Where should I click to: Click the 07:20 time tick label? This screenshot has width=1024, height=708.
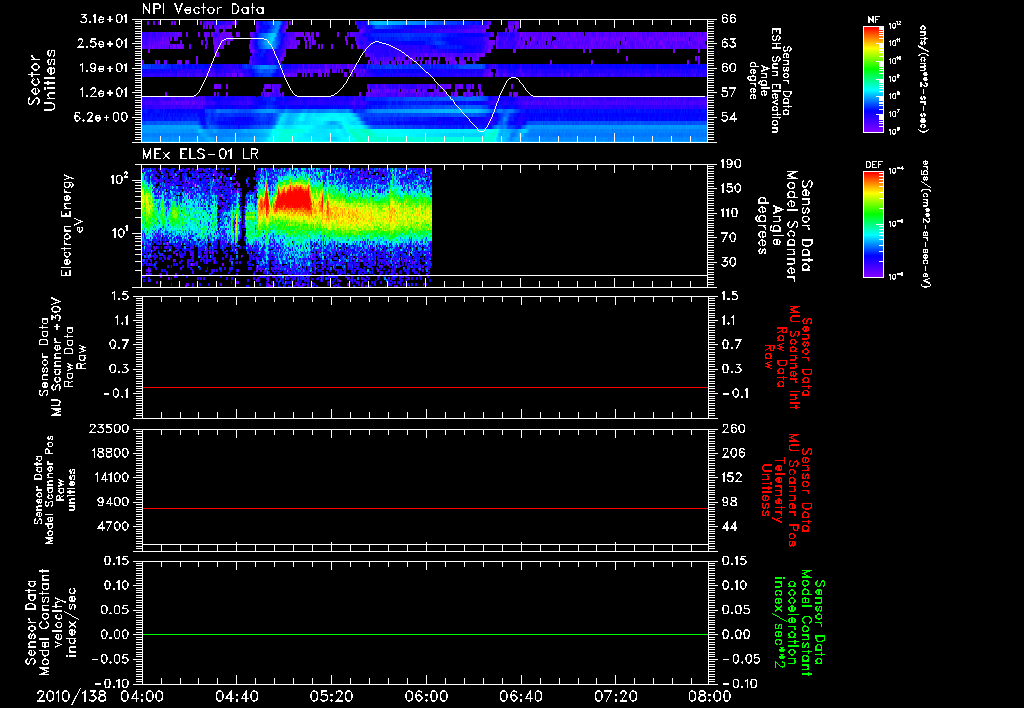(615, 696)
